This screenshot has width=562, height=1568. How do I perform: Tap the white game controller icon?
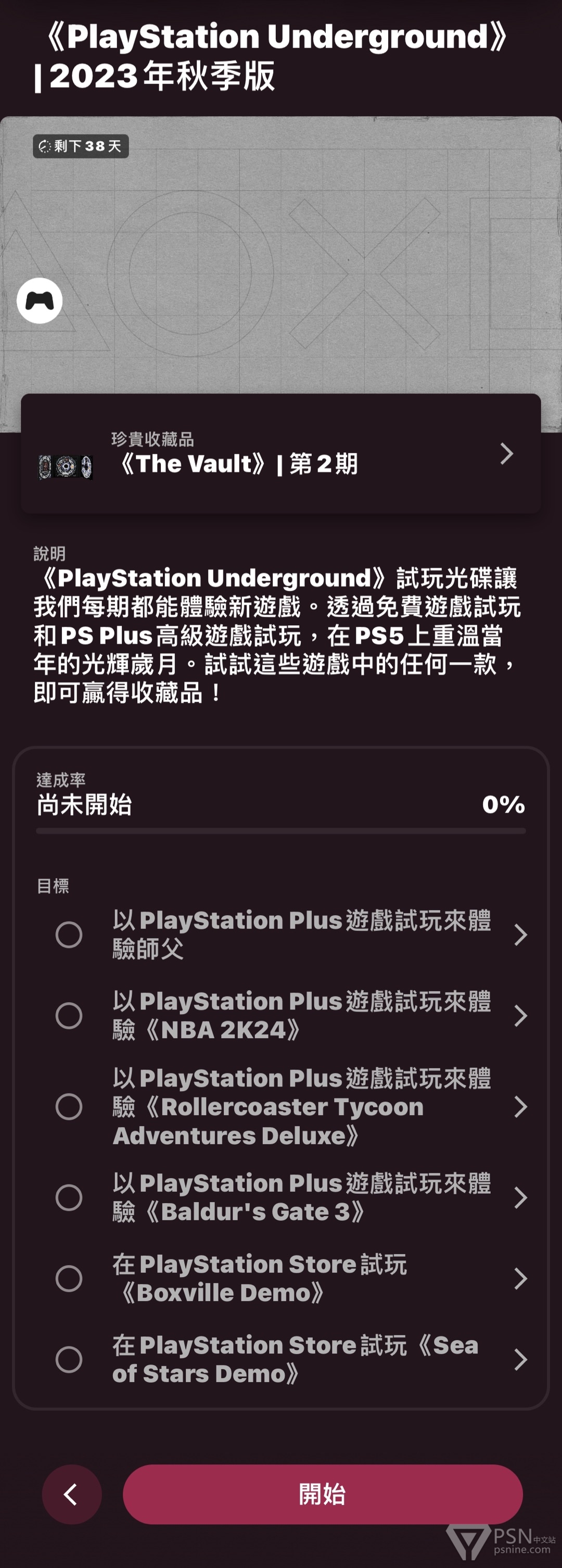[x=40, y=301]
